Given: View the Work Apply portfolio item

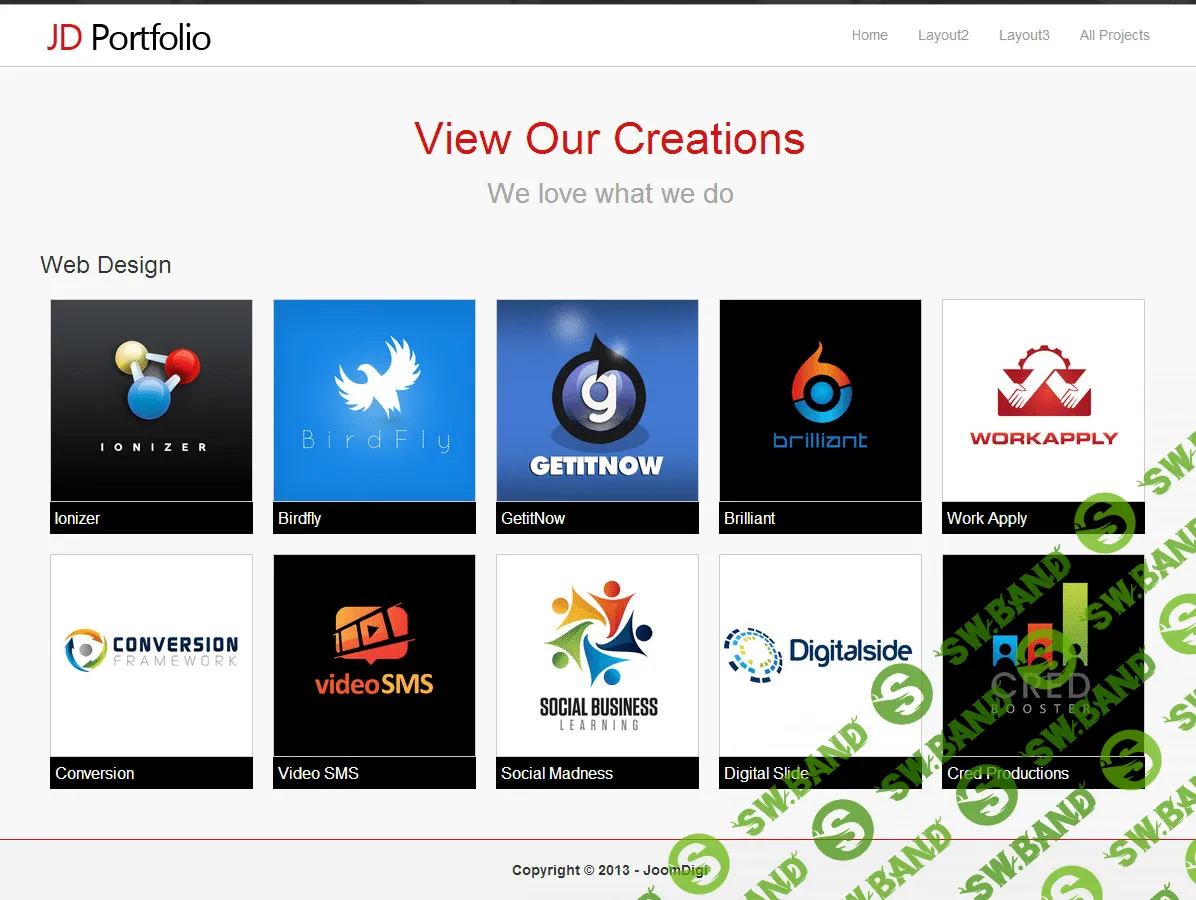Looking at the screenshot, I should click(x=1043, y=400).
